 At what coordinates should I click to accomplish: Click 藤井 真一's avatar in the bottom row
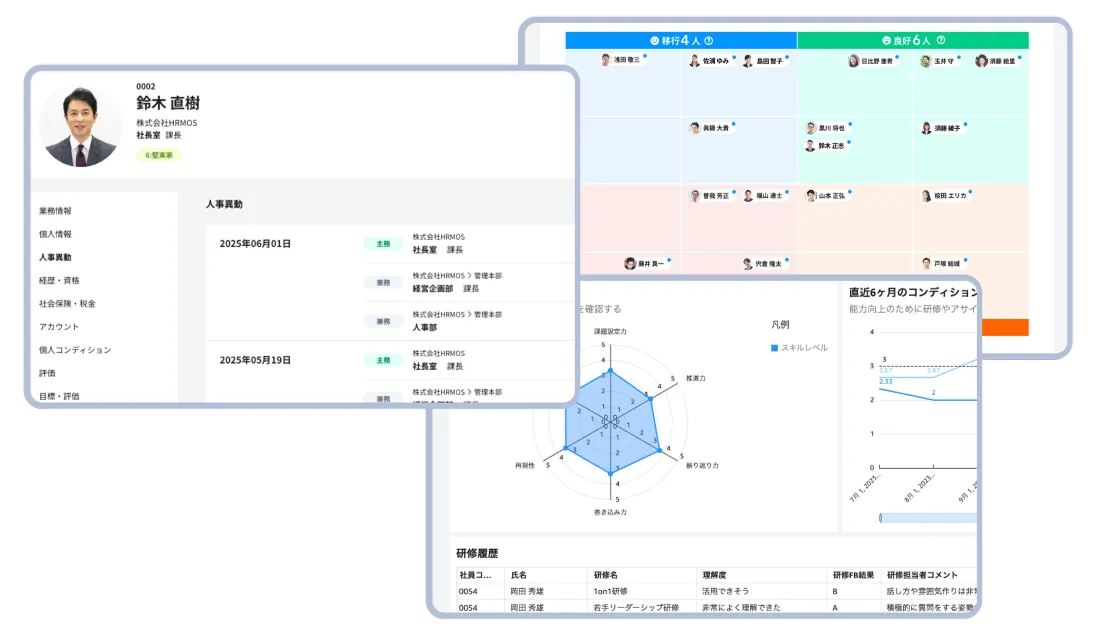[630, 264]
